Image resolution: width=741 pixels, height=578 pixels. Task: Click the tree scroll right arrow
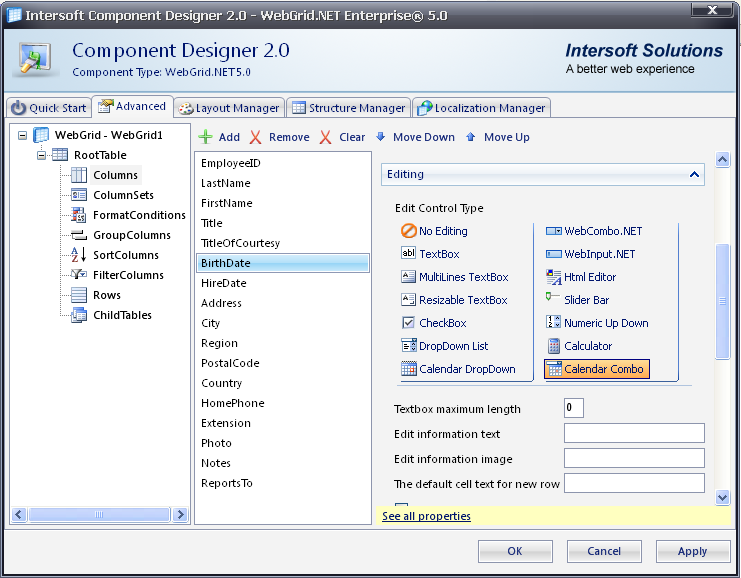[x=180, y=514]
